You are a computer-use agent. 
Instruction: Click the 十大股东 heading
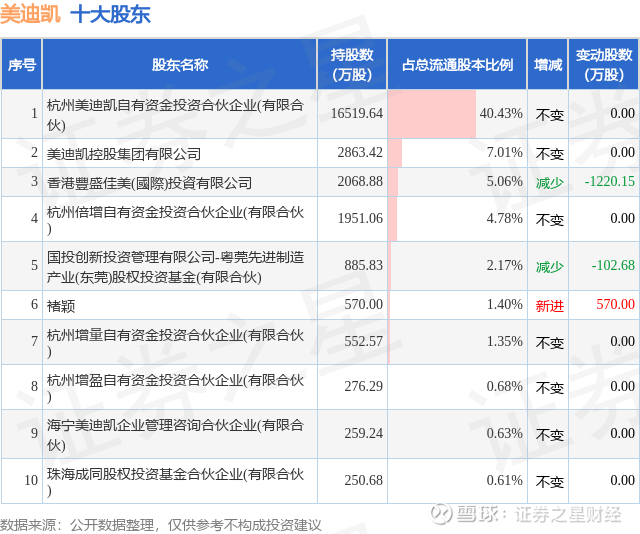(x=111, y=15)
